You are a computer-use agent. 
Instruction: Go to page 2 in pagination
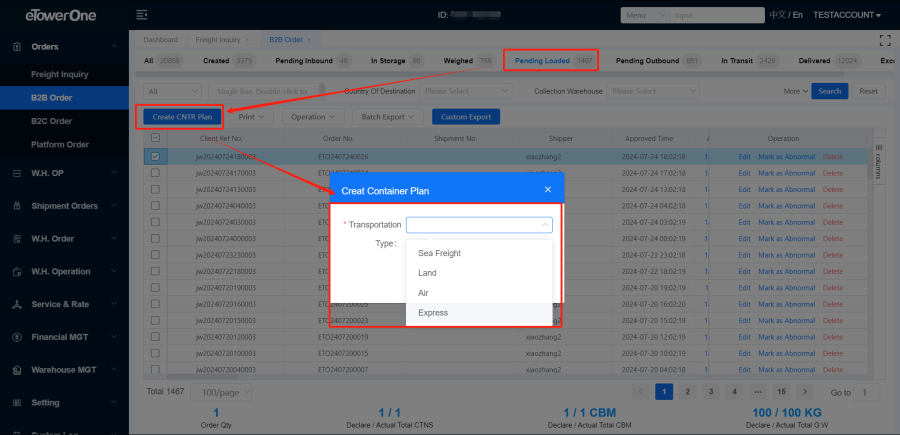[686, 392]
